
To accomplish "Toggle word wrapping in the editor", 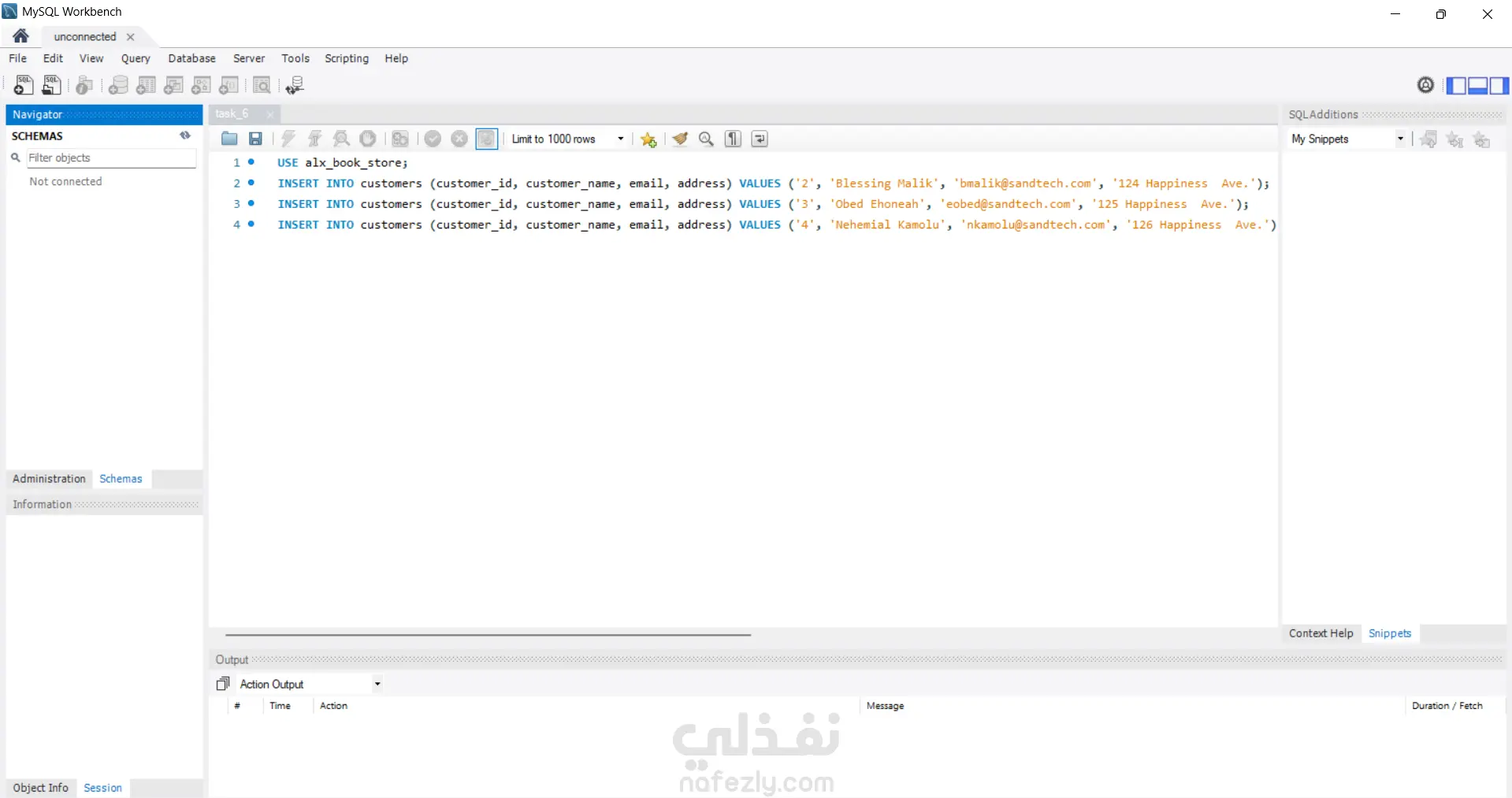I will [760, 139].
